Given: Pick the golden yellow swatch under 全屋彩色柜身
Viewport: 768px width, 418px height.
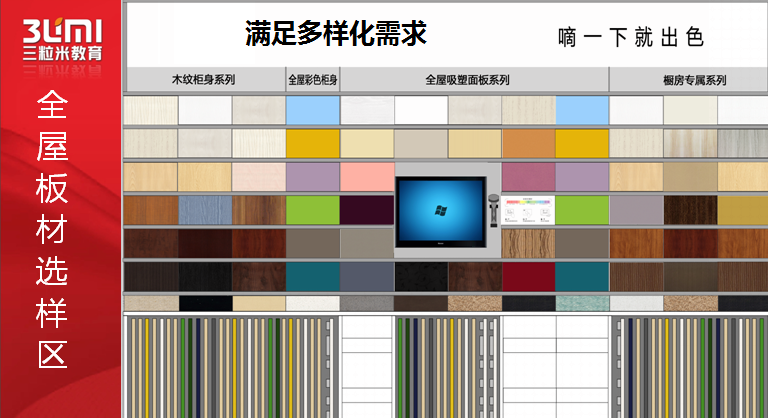Looking at the screenshot, I should [313, 143].
